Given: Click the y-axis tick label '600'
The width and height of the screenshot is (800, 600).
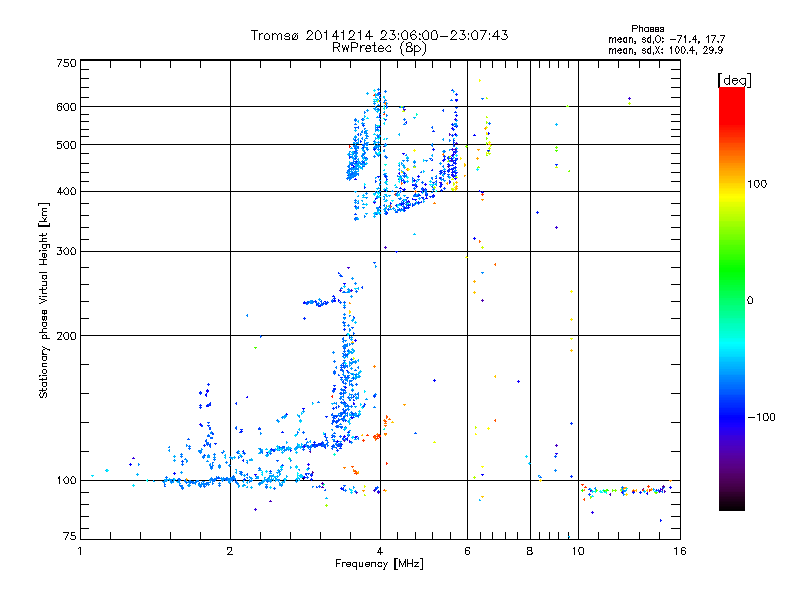Looking at the screenshot, I should (66, 107).
